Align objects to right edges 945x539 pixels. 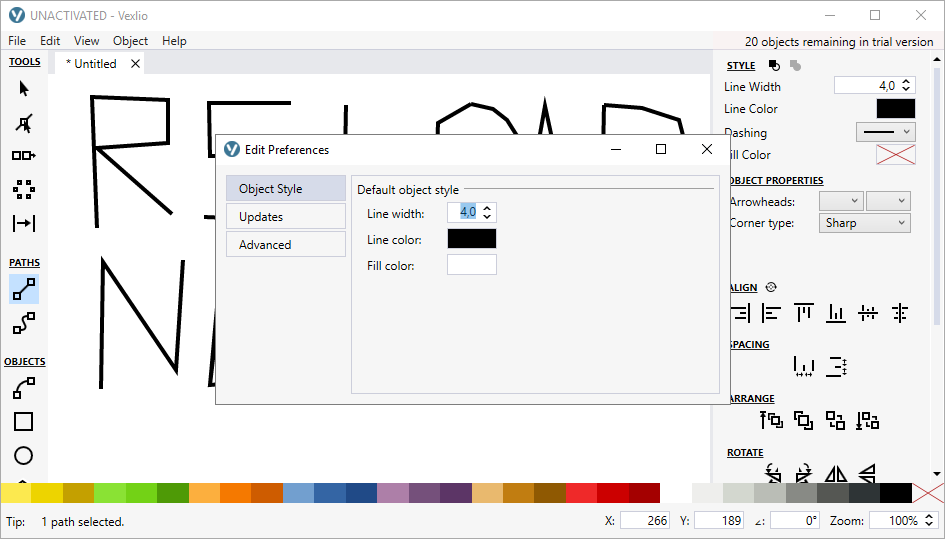pos(741,313)
